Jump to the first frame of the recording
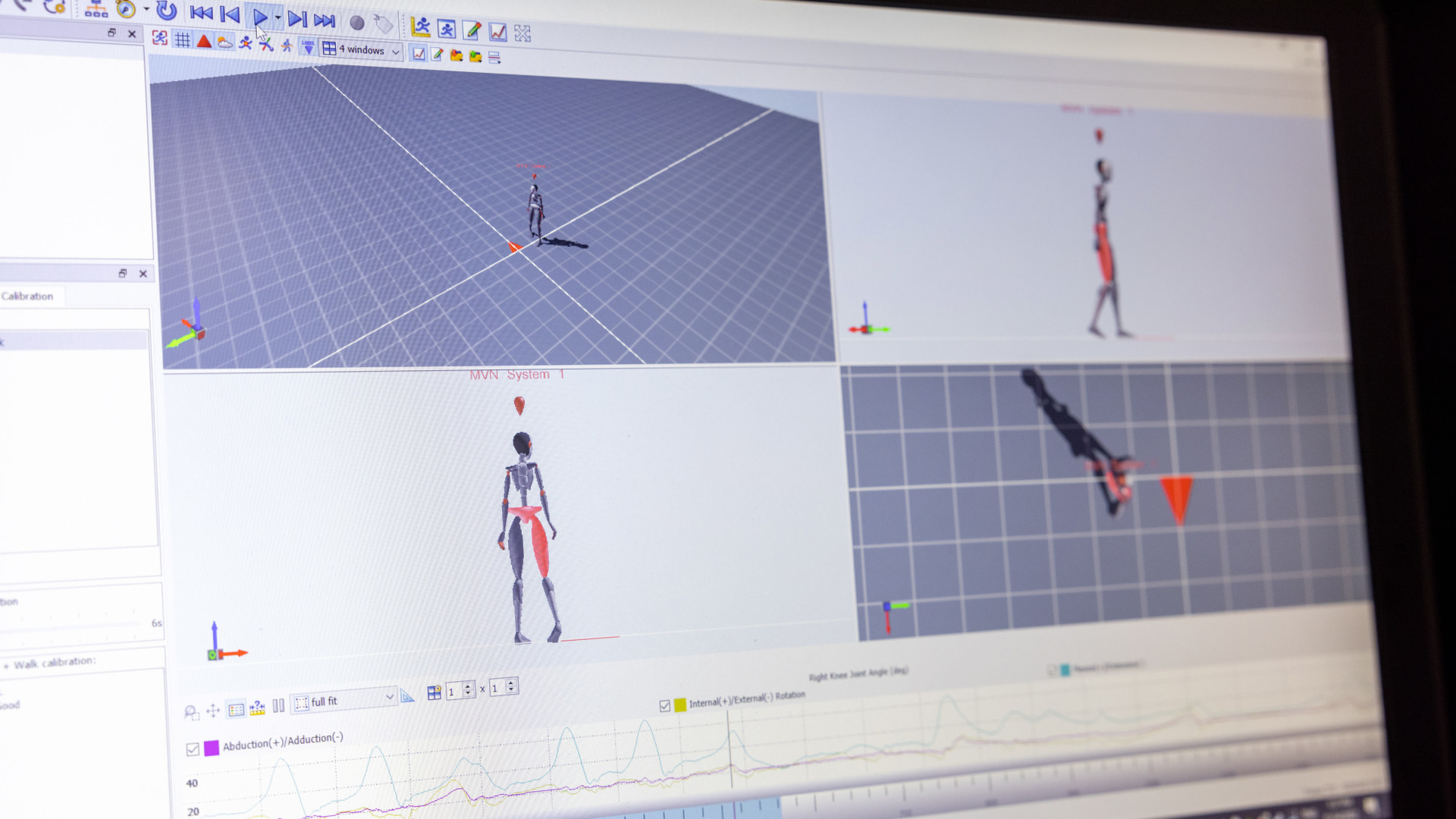This screenshot has width=1456, height=819. [201, 13]
